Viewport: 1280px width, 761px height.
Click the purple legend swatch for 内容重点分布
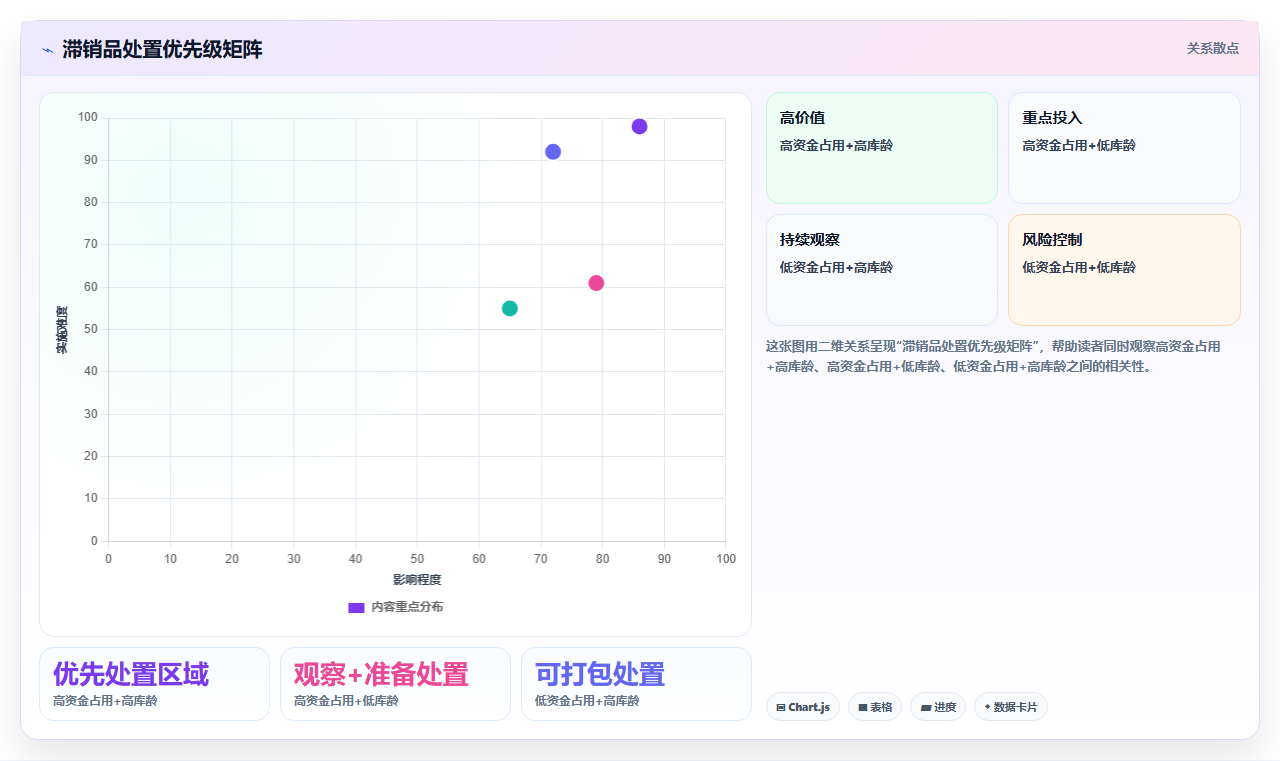pos(356,607)
